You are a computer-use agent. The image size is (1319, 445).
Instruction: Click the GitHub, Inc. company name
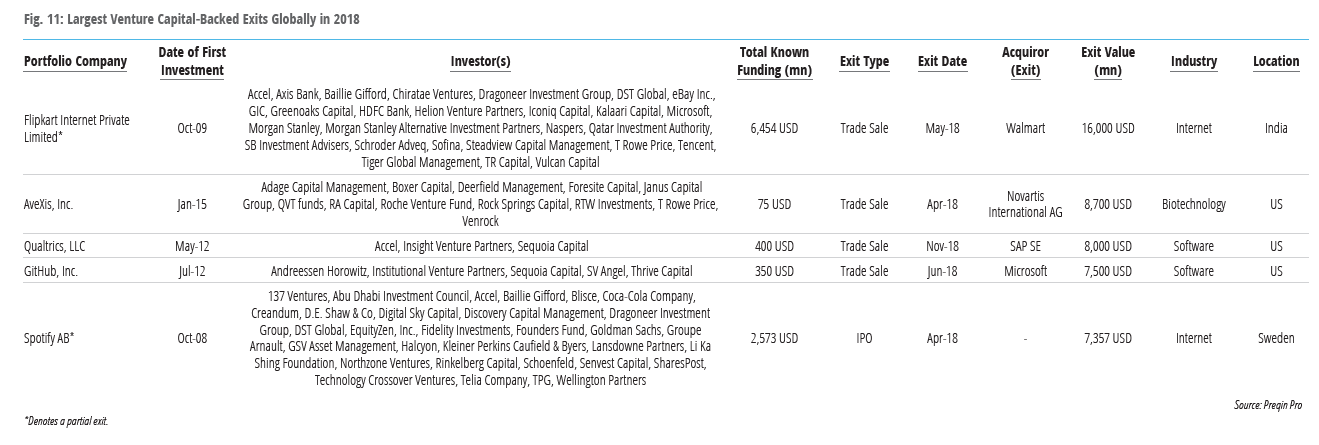click(51, 271)
